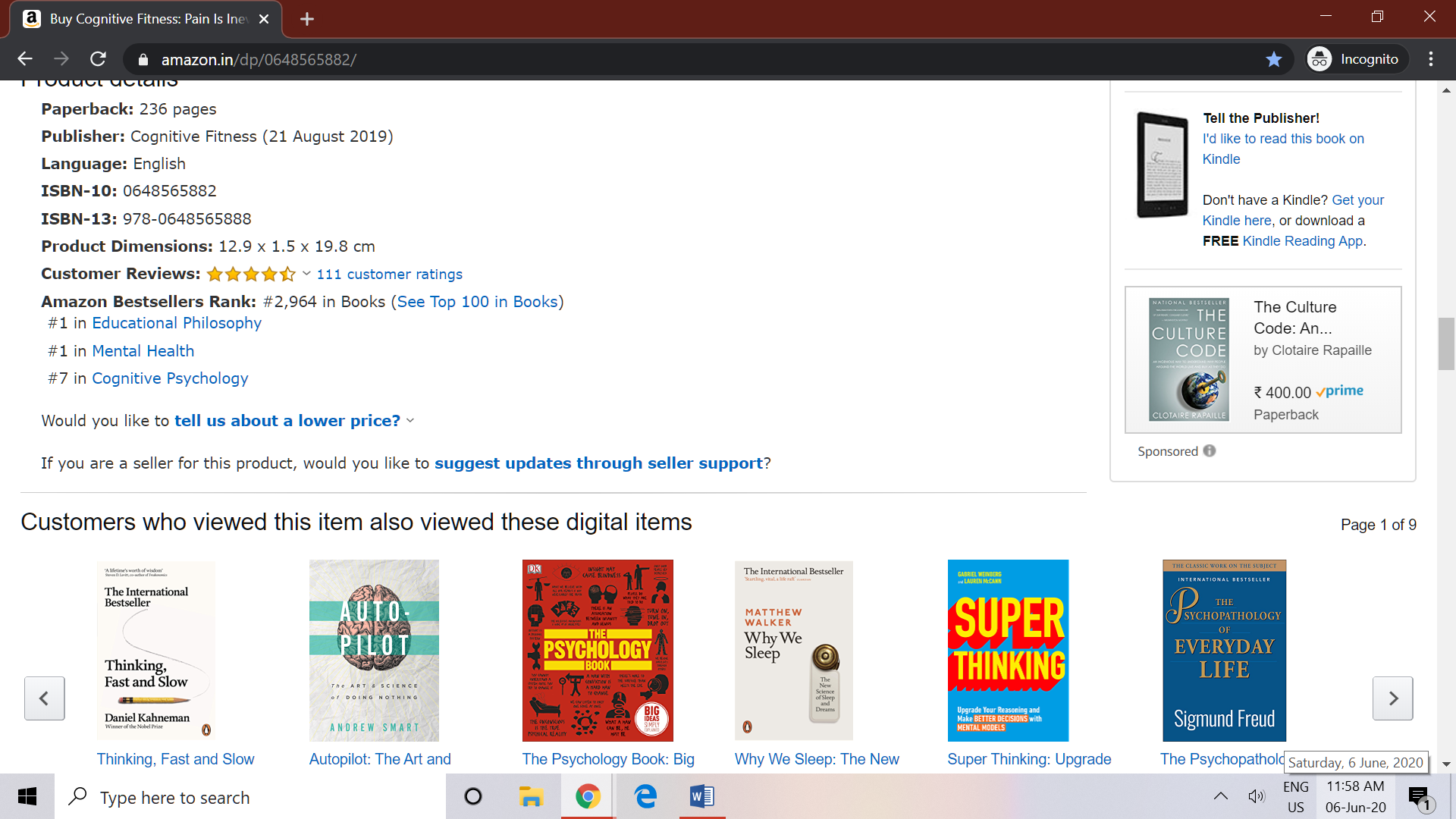The image size is (1456, 819).
Task: Open Microsoft Word from taskbar
Action: pos(702,796)
